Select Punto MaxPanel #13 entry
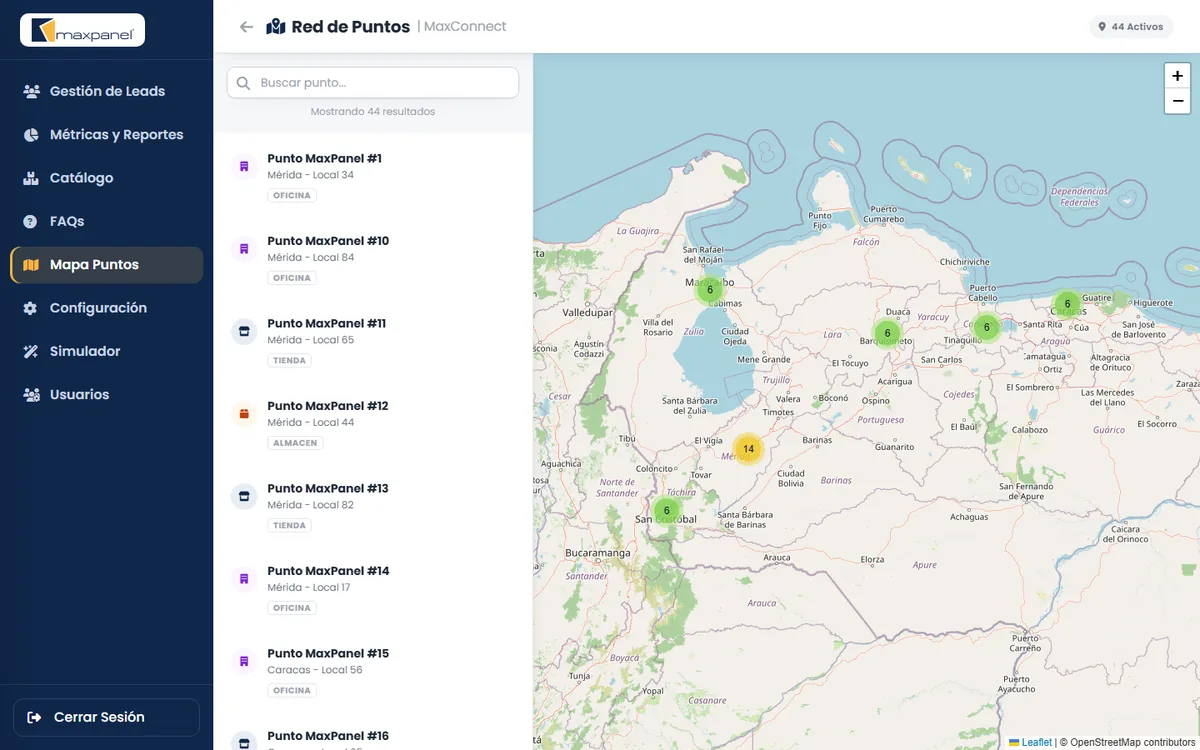 point(373,506)
